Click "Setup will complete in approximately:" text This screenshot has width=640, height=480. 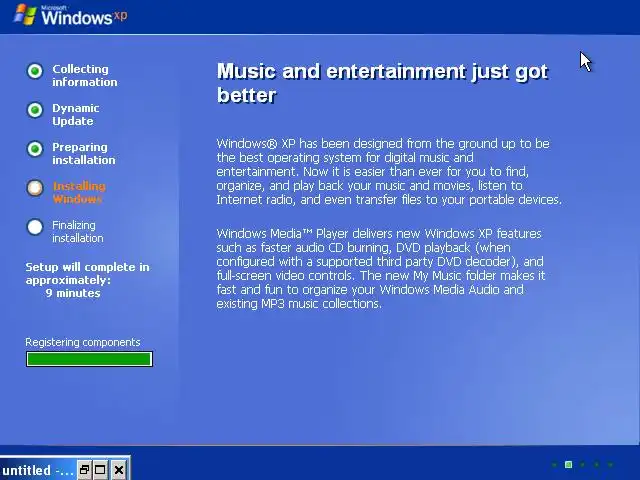point(87,273)
